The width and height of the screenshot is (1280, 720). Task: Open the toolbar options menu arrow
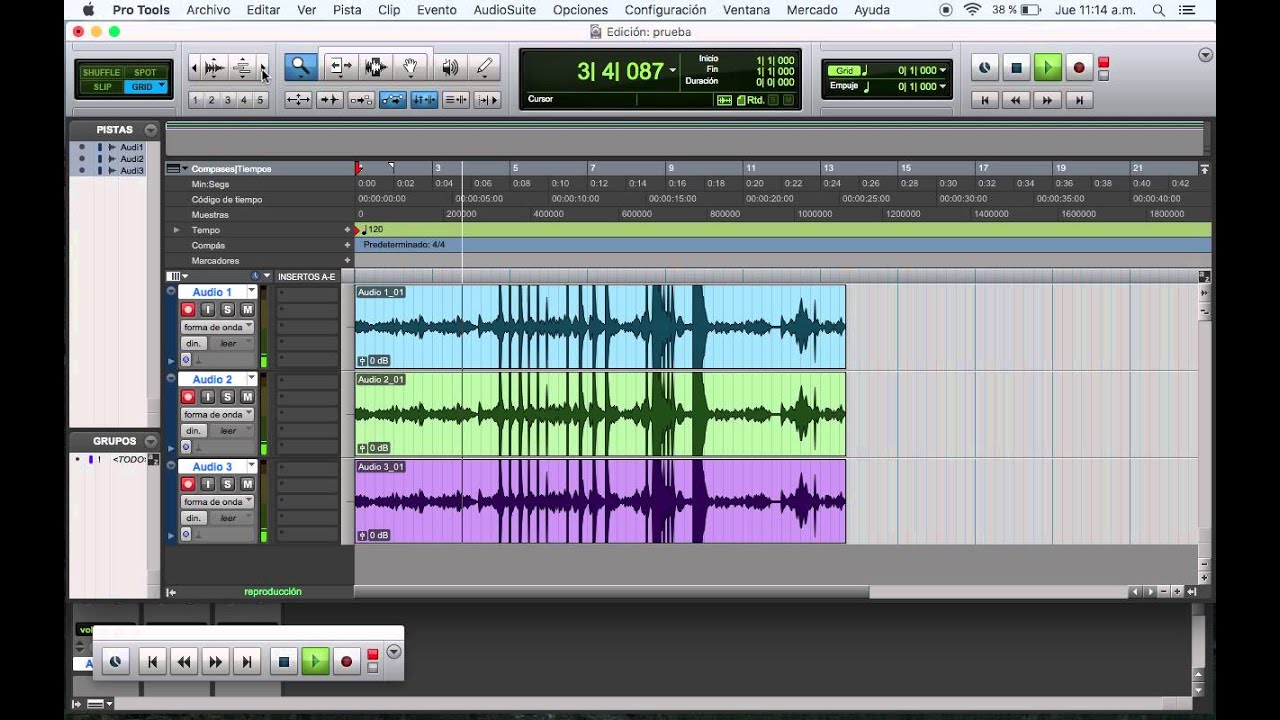(x=1205, y=55)
